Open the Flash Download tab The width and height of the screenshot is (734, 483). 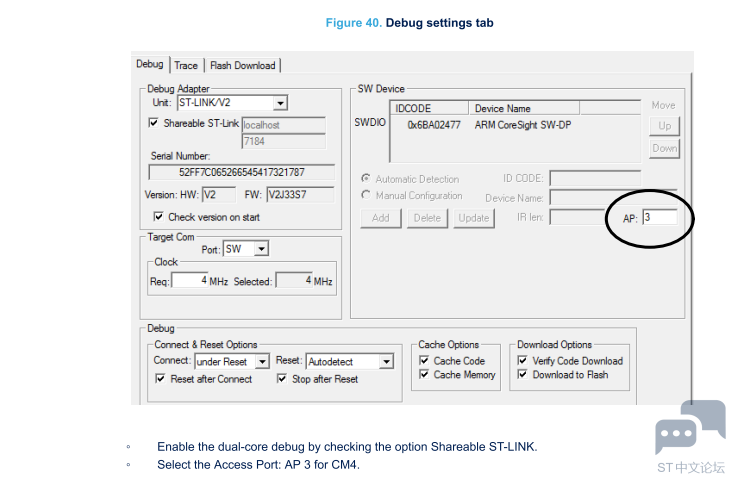point(242,66)
